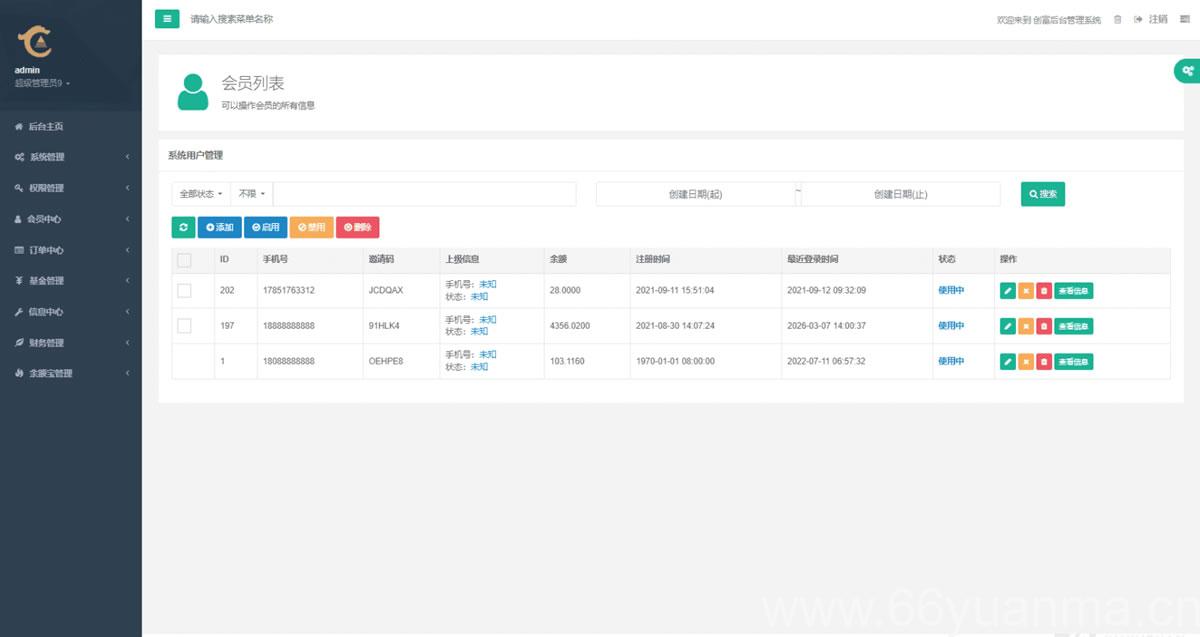Click registration time 2021-08-30 14:07:24

point(675,325)
